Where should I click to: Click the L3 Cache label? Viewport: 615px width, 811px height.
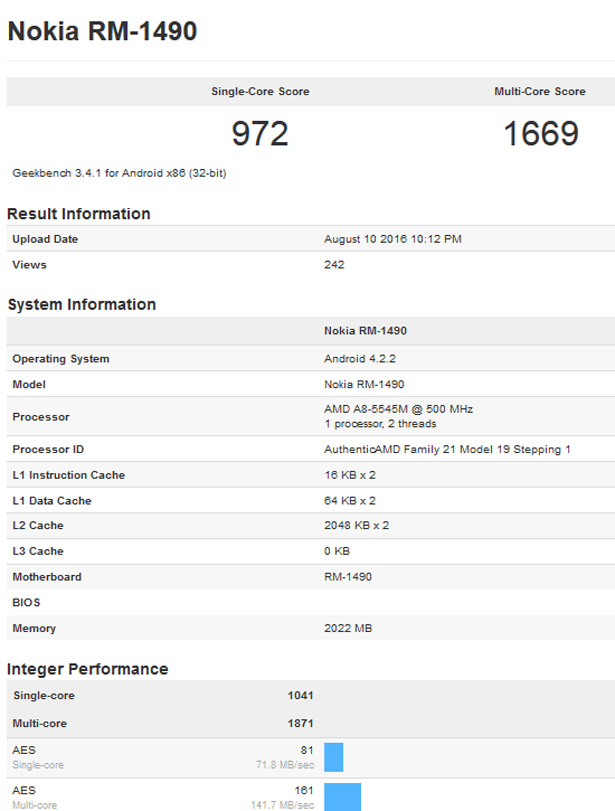click(x=38, y=551)
